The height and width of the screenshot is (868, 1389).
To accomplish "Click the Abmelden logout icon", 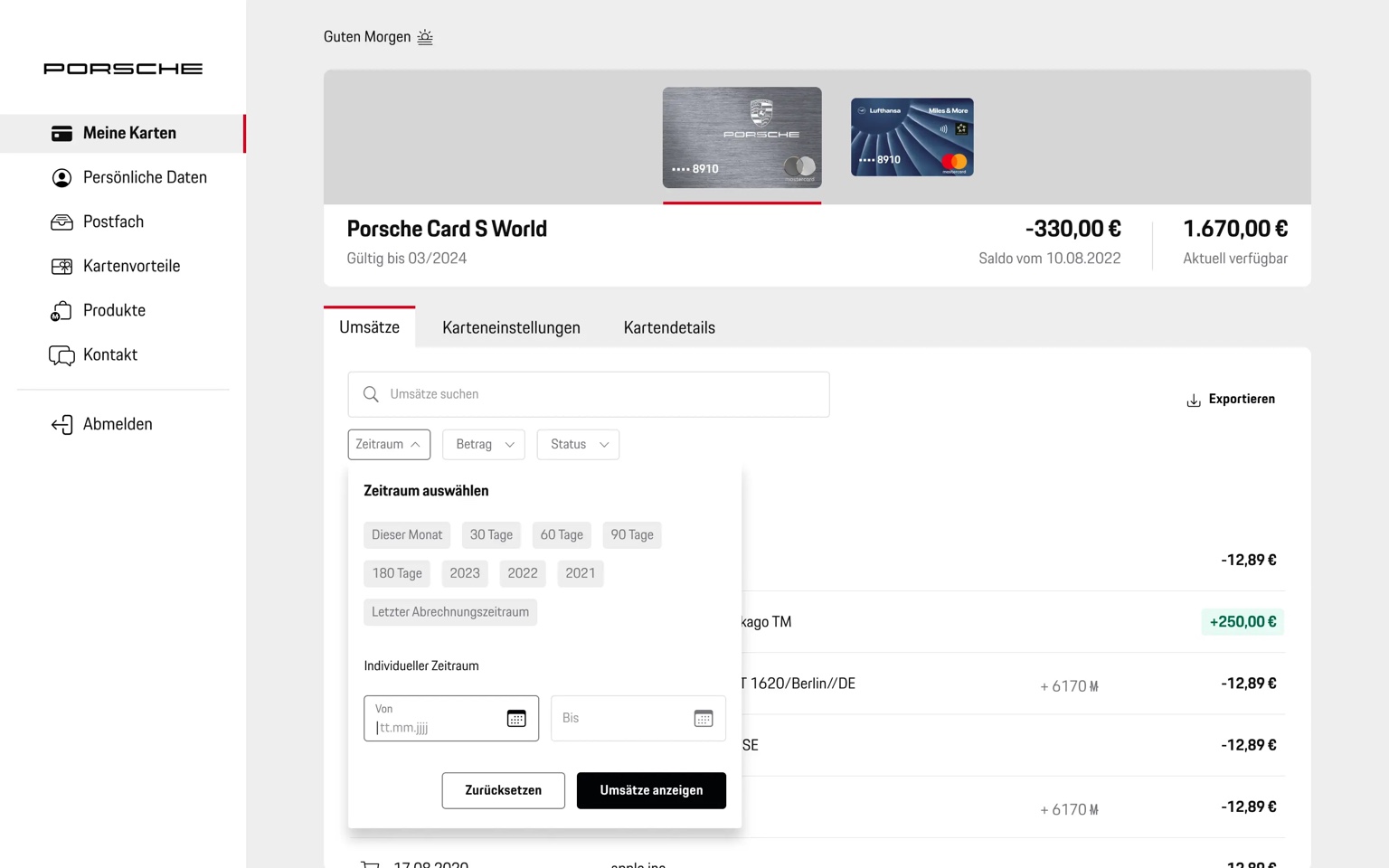I will (x=61, y=425).
